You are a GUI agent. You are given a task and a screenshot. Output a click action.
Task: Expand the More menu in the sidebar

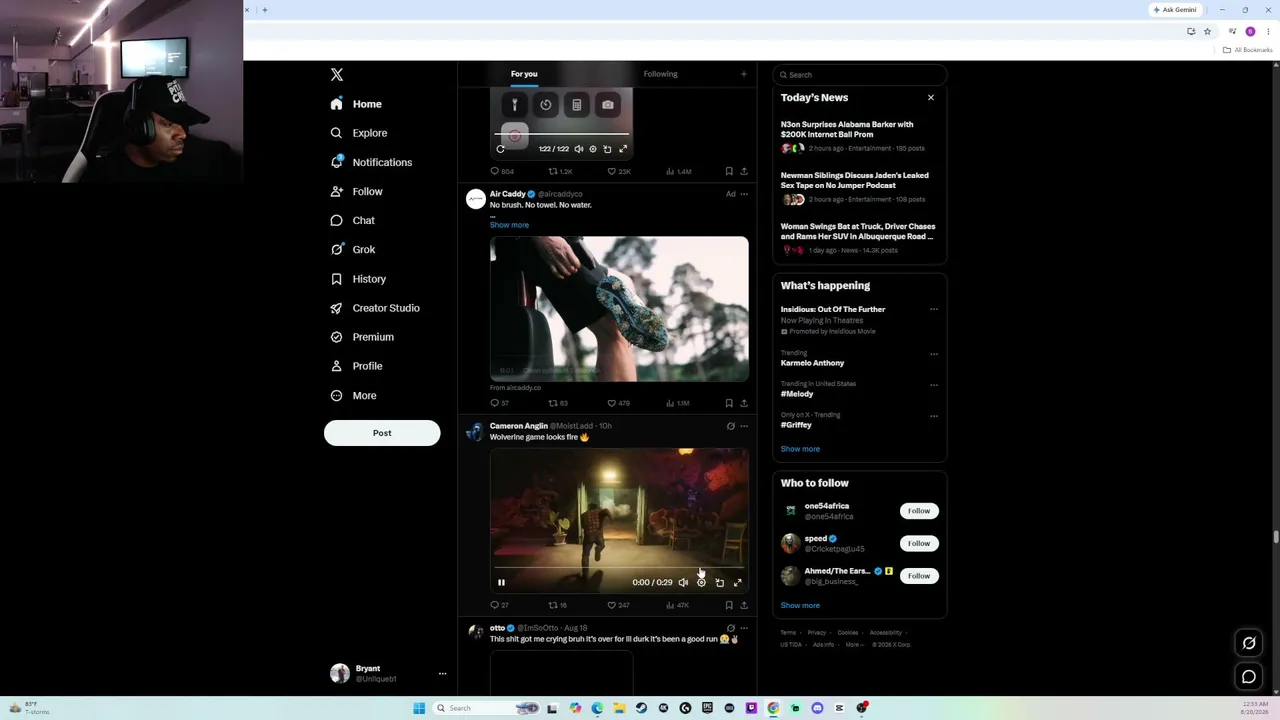point(353,395)
